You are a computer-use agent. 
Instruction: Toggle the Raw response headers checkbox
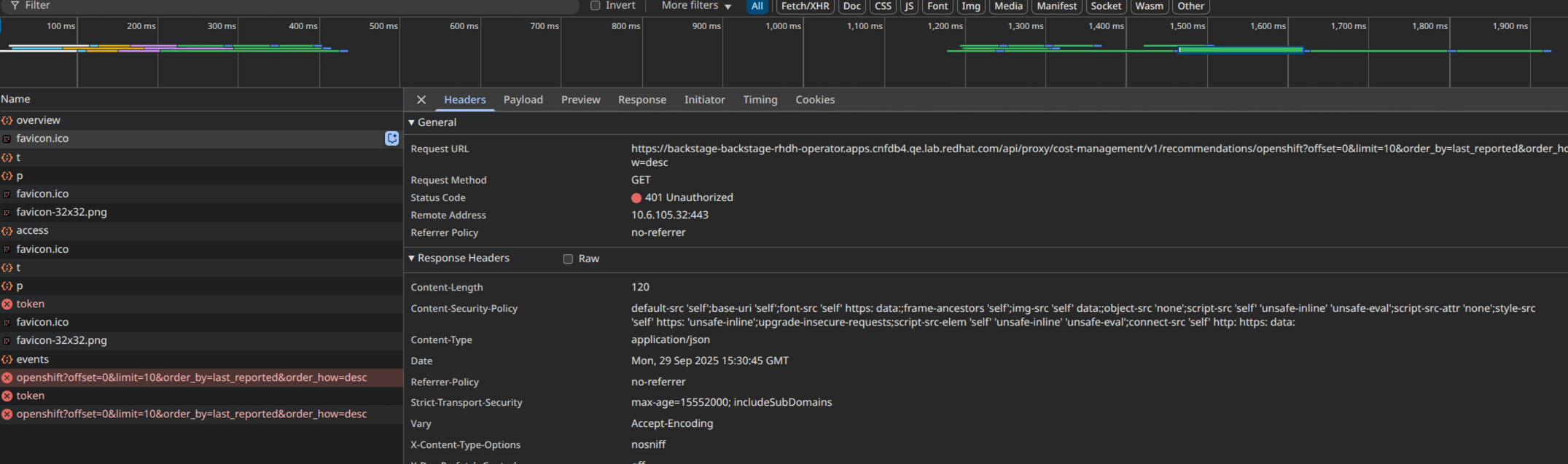568,259
